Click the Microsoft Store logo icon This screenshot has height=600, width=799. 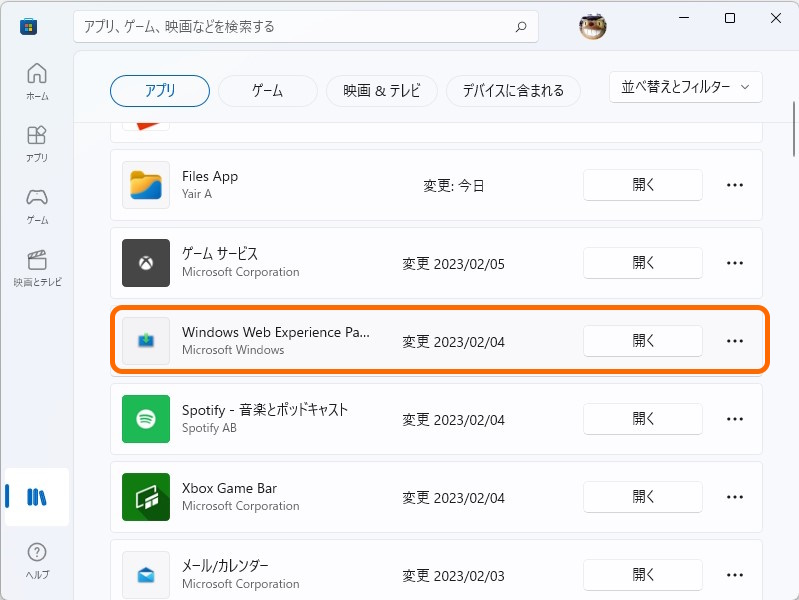tap(29, 27)
